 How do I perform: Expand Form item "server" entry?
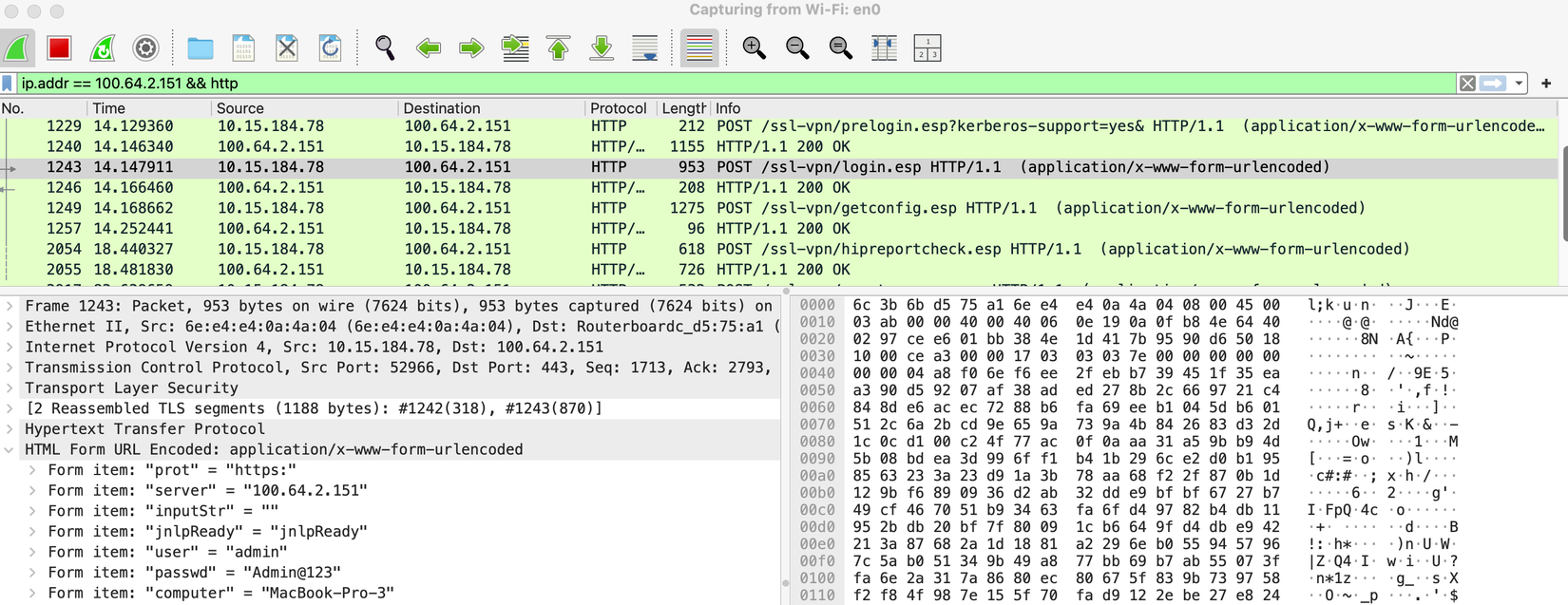(32, 491)
